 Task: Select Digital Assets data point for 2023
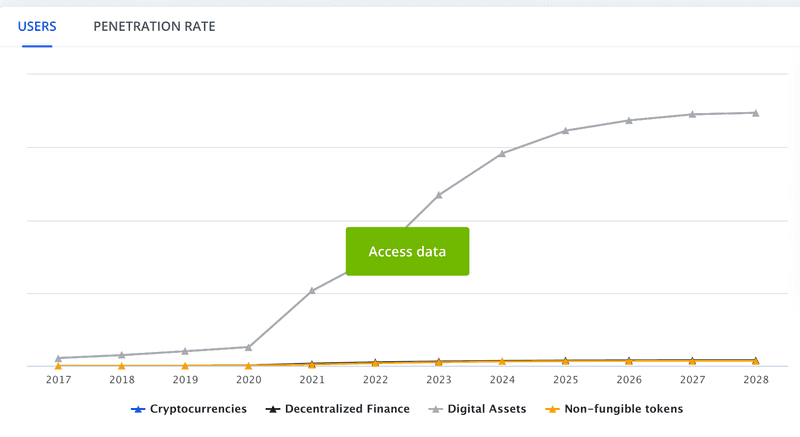pos(439,195)
